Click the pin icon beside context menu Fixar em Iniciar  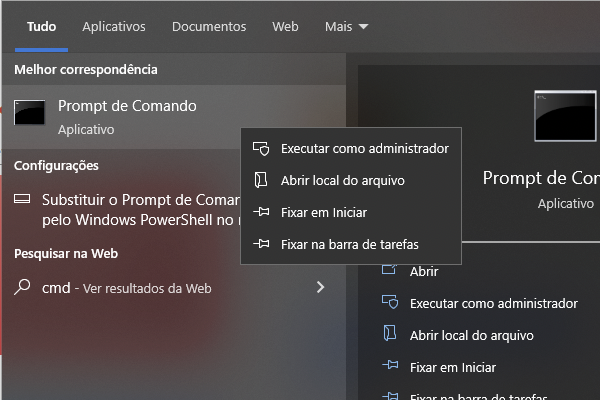pos(261,212)
